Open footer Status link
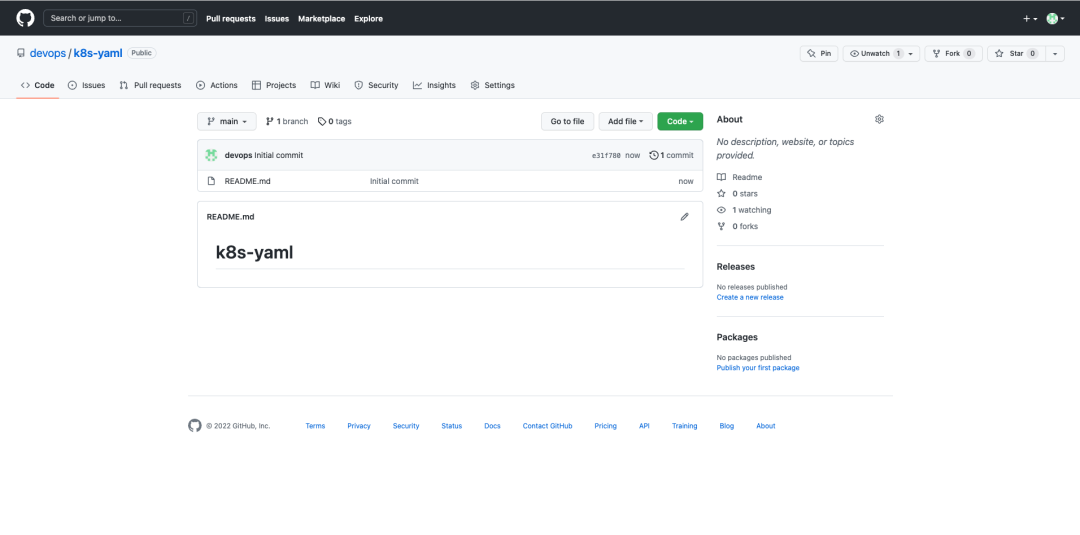The image size is (1080, 535). (x=452, y=426)
